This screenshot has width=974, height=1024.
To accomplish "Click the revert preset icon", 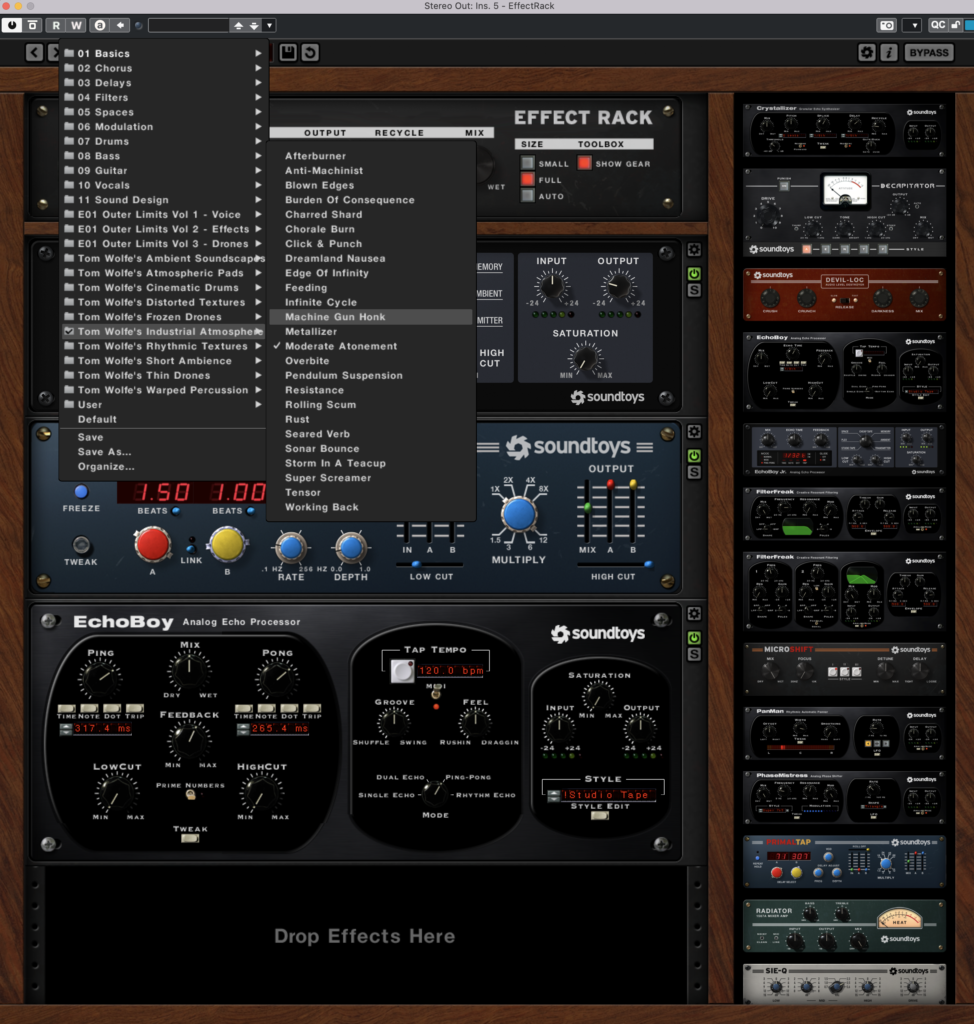I will tap(310, 52).
